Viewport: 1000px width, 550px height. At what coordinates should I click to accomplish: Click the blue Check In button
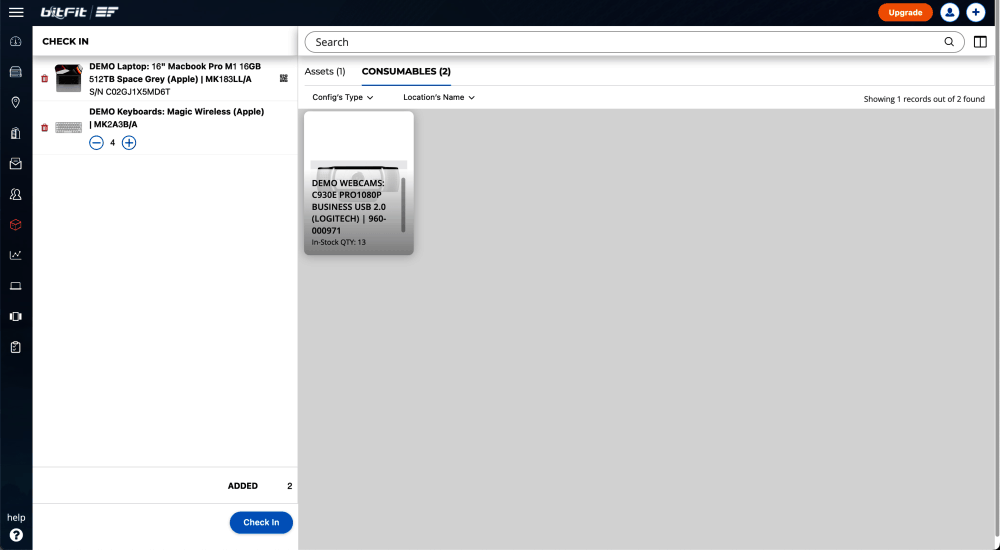click(261, 522)
